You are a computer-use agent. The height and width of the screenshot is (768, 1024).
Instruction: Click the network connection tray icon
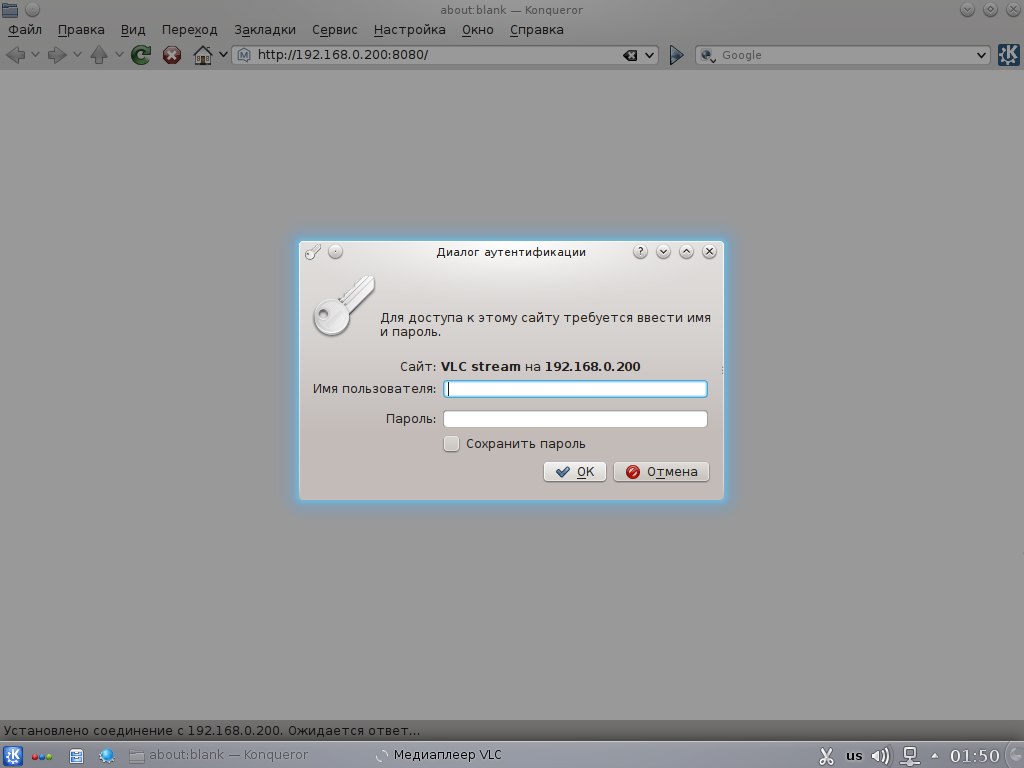(910, 756)
